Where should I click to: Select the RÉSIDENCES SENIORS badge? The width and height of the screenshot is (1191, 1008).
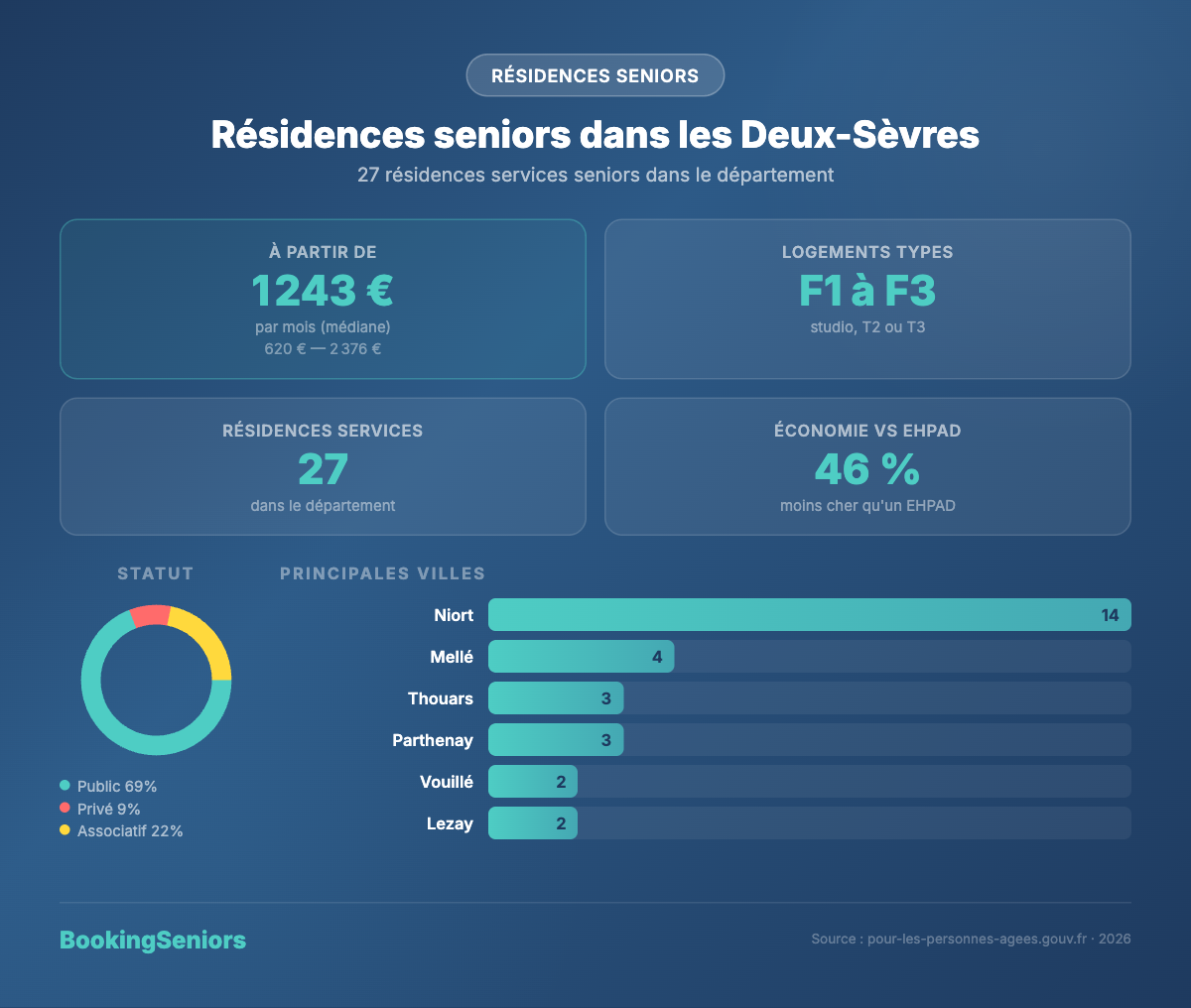tap(595, 75)
